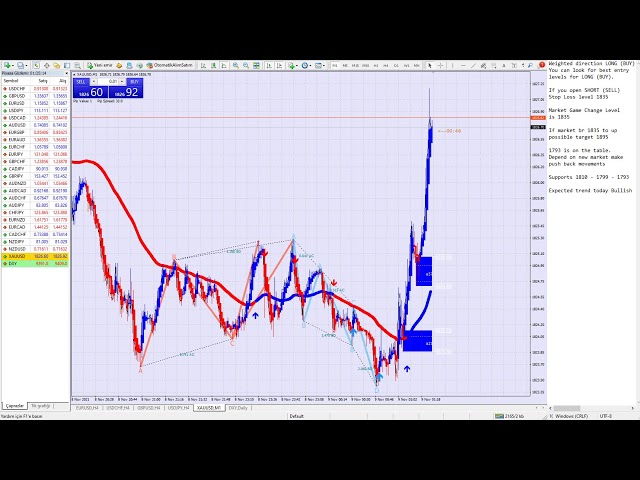Switch to the DXY,Daily chart tab
Image resolution: width=640 pixels, height=480 pixels.
238,408
